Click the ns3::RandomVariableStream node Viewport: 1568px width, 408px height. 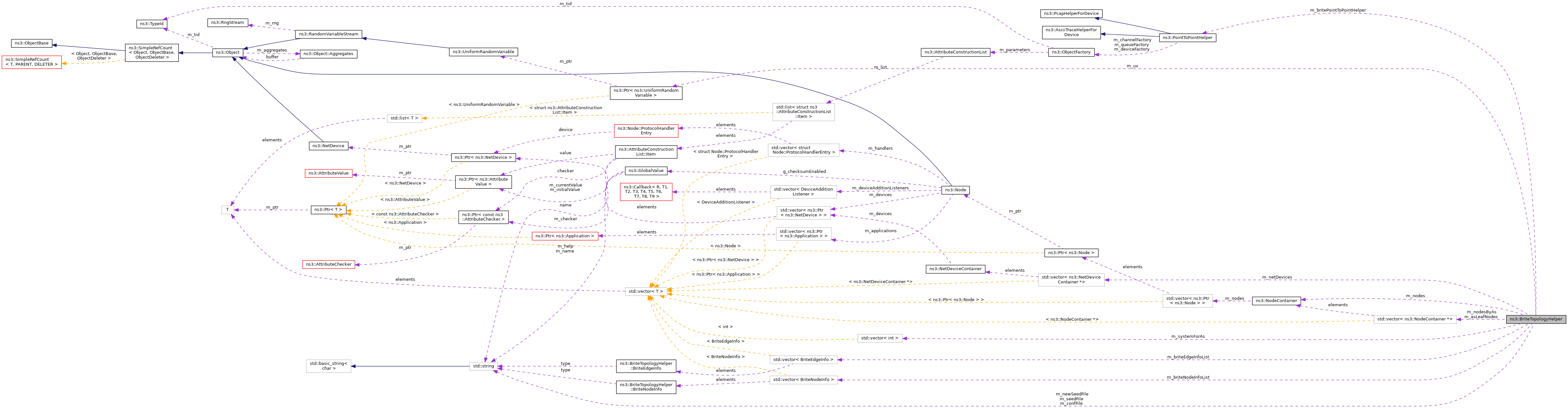click(329, 34)
